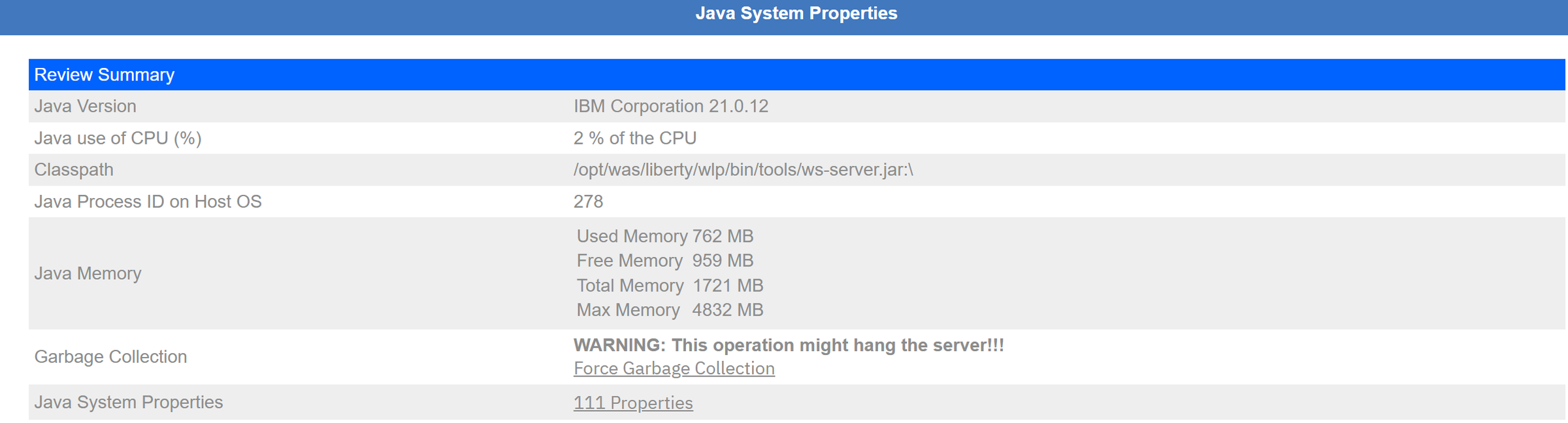The height and width of the screenshot is (423, 1568).
Task: Click the Java System Properties row label
Action: [x=129, y=402]
